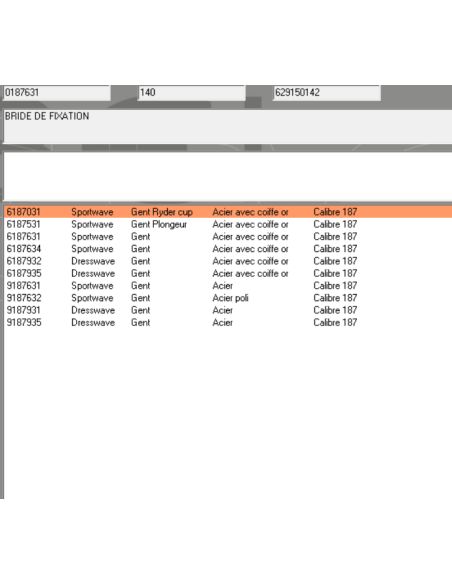Select the 6187631 Sportwave row
The width and height of the screenshot is (452, 584).
228,237
